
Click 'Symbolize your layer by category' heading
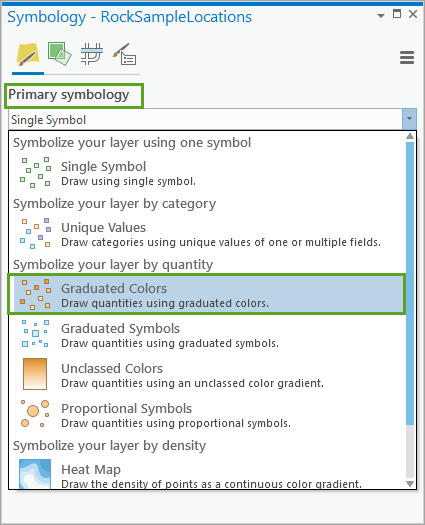coord(114,204)
